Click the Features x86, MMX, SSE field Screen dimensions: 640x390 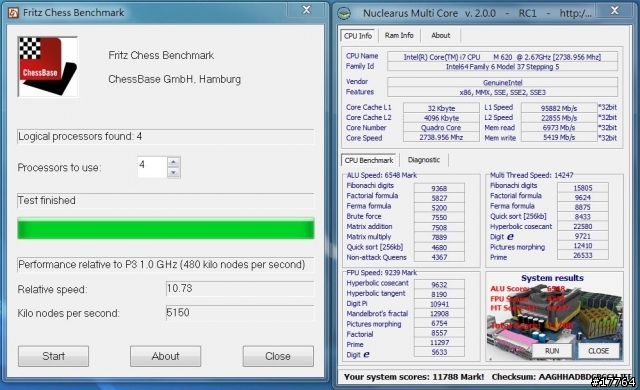coord(502,92)
